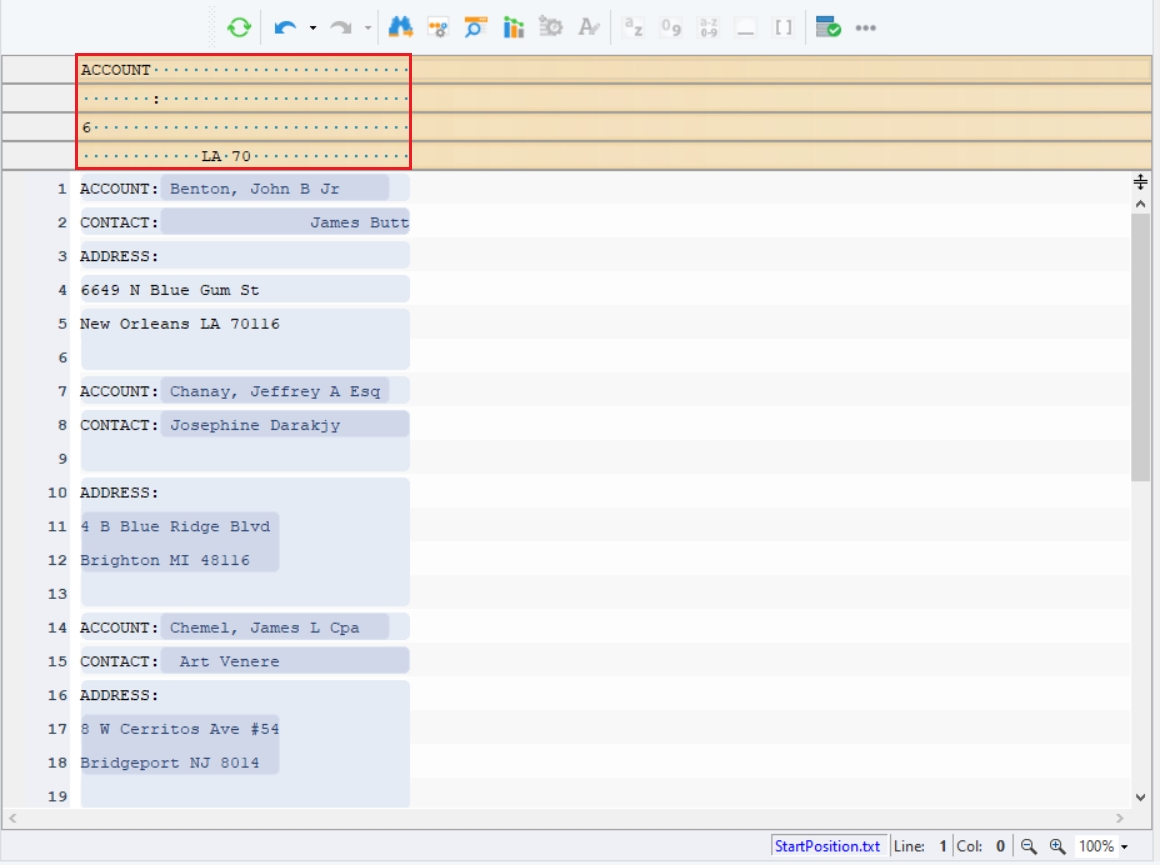Image resolution: width=1160 pixels, height=865 pixels.
Task: Click the zoom in magnifier in status bar
Action: point(1057,847)
